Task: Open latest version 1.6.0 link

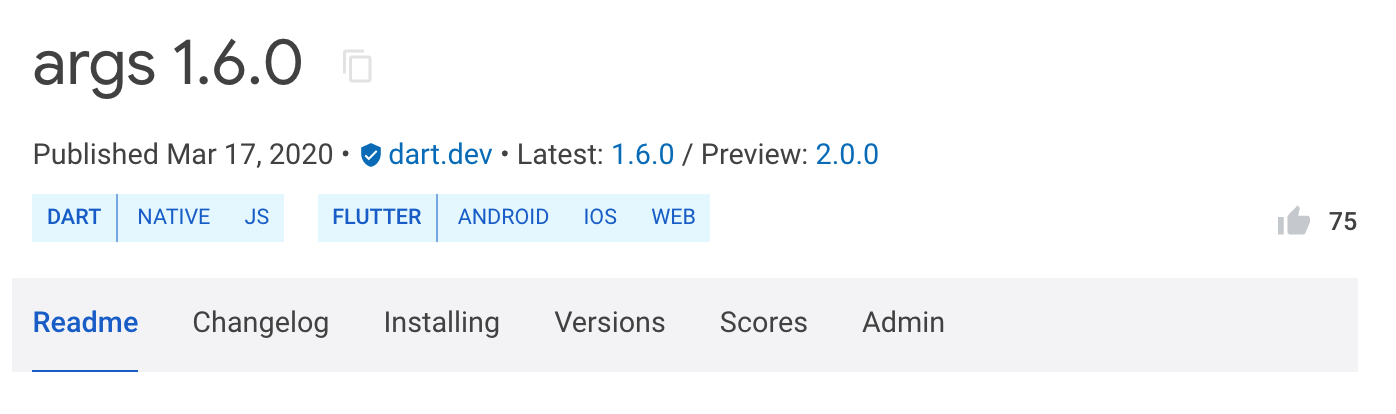Action: (x=643, y=155)
